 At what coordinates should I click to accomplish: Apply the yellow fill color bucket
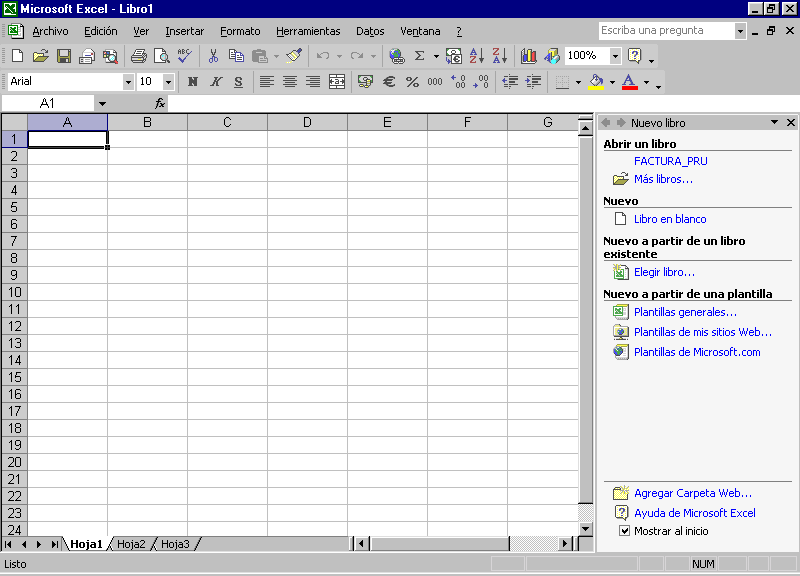pos(596,82)
